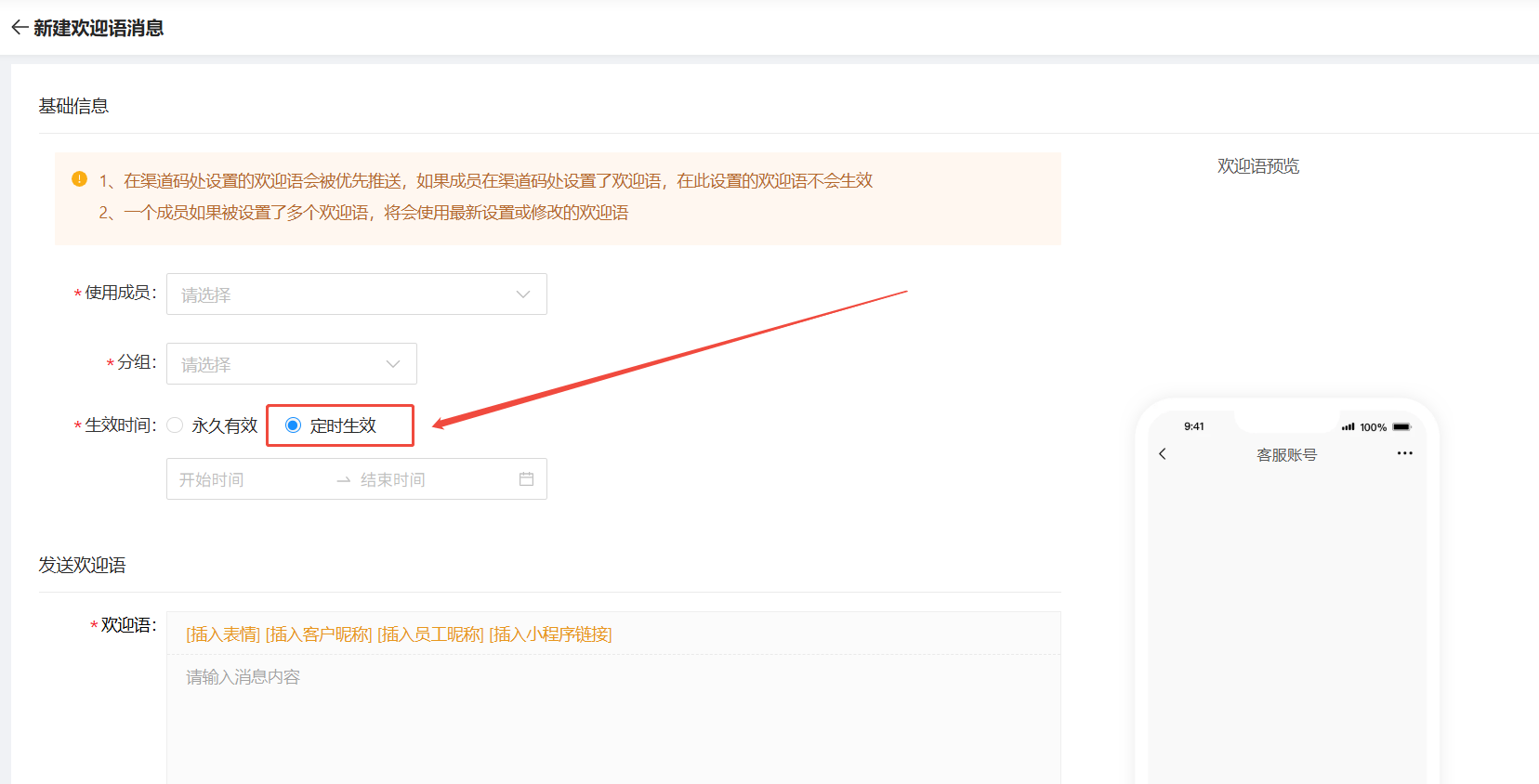Go back using the arrow beside 新建欢迎语消息
1539x784 pixels.
(x=20, y=28)
